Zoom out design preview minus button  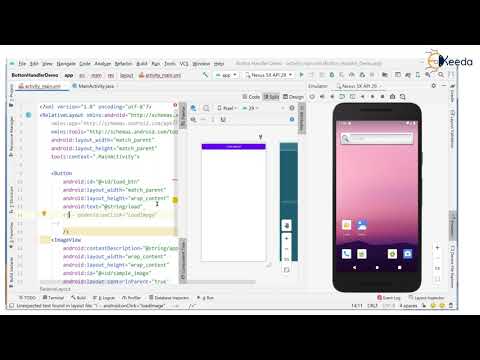pos(286,249)
